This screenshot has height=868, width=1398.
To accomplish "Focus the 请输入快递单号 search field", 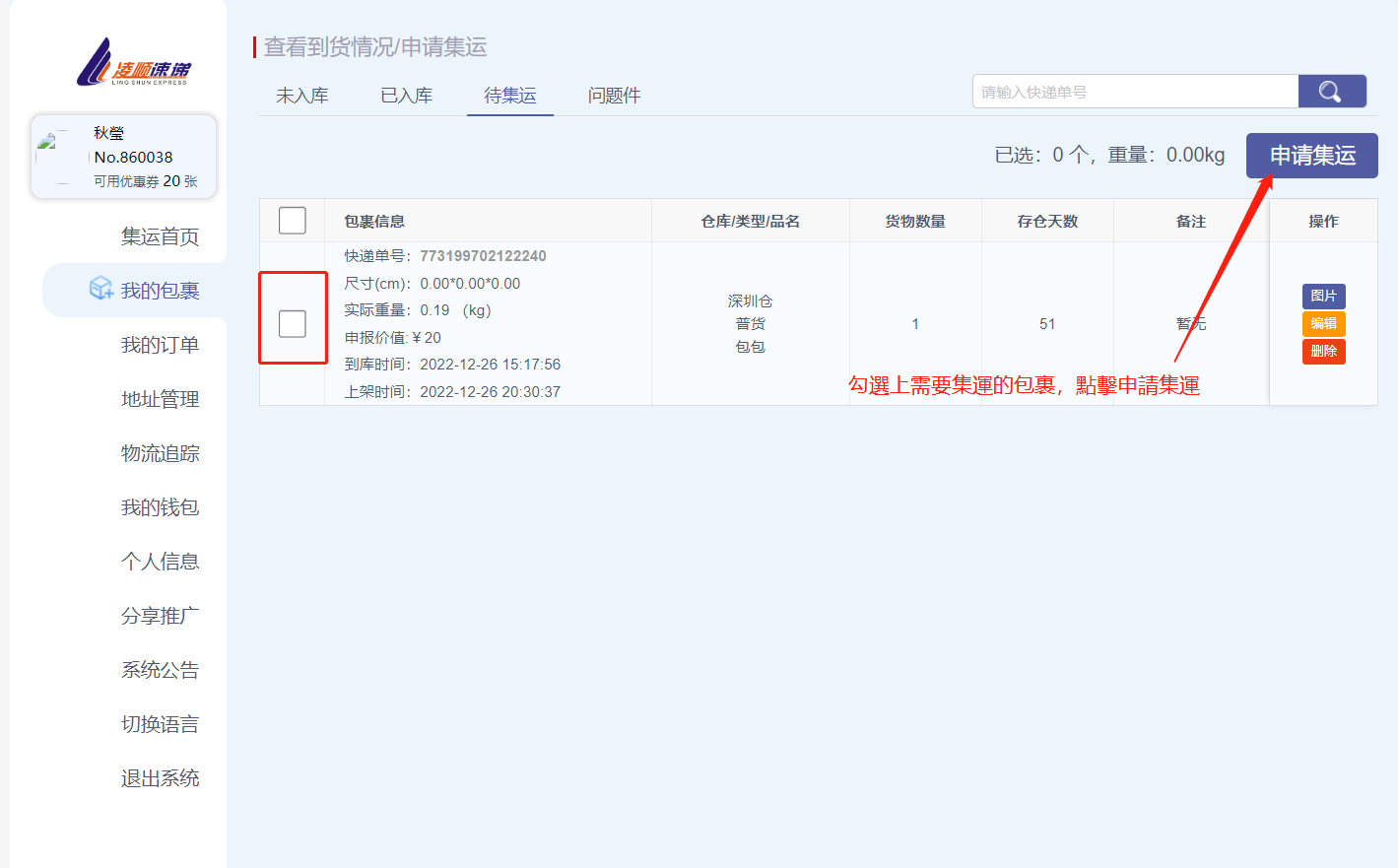I will coord(1135,92).
